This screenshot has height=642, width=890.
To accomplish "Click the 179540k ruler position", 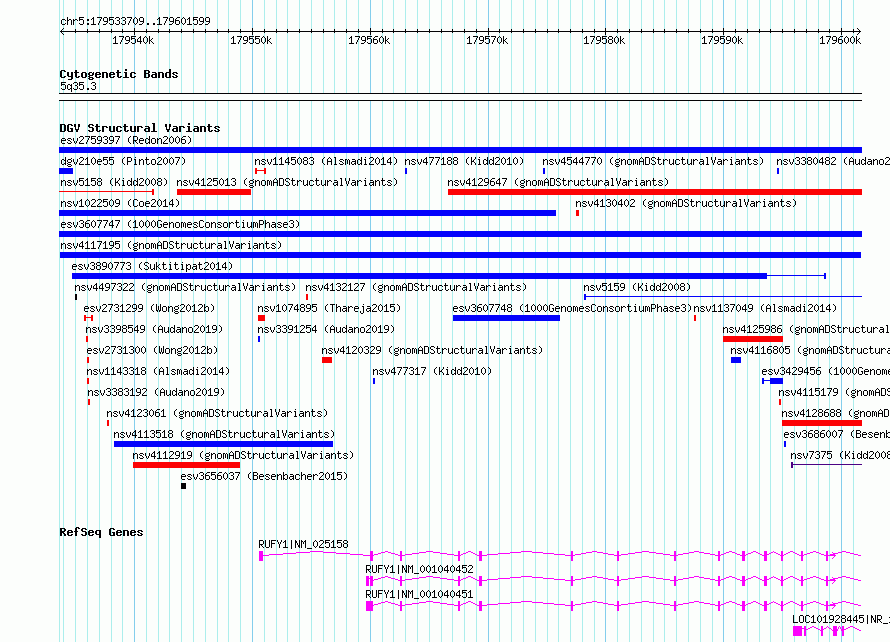I will pos(133,40).
